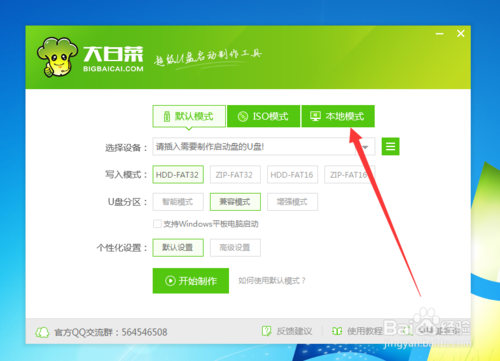Click the 官方QQ交流群 564546508 text

(x=111, y=332)
